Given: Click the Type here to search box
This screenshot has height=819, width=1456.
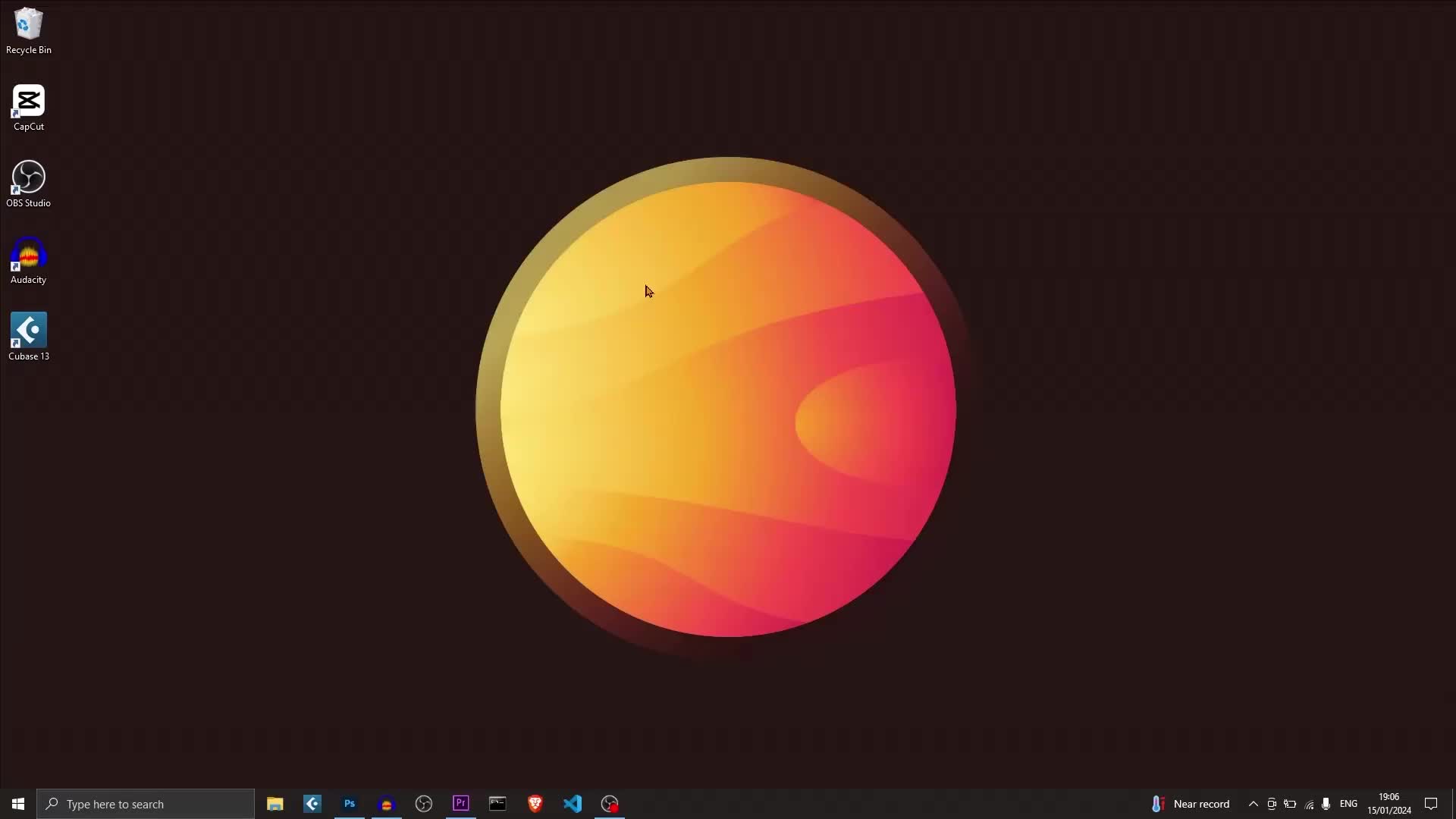Looking at the screenshot, I should (146, 804).
